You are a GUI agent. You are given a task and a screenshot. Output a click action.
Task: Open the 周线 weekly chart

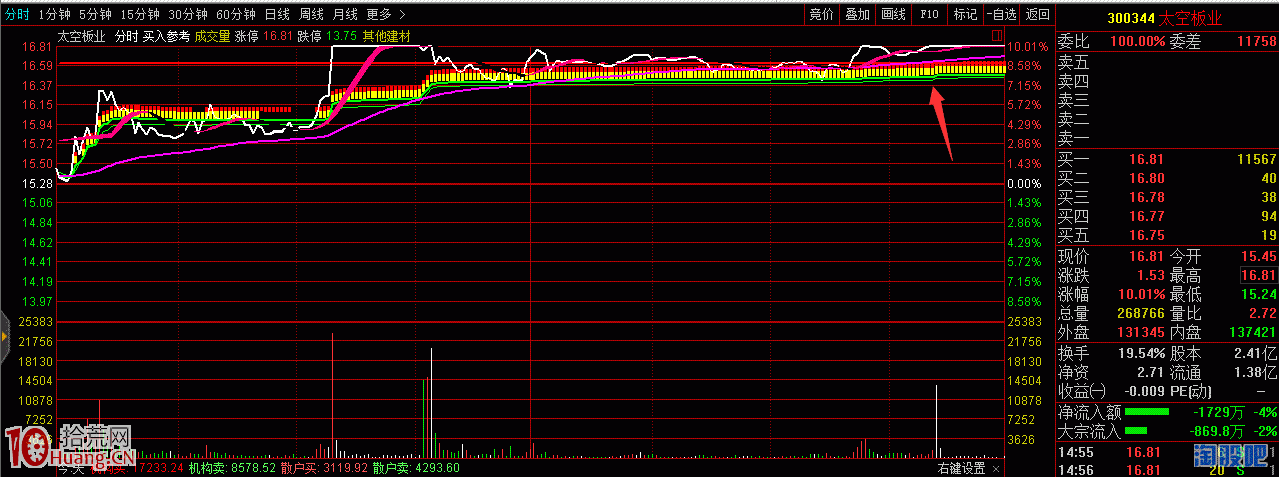[311, 14]
